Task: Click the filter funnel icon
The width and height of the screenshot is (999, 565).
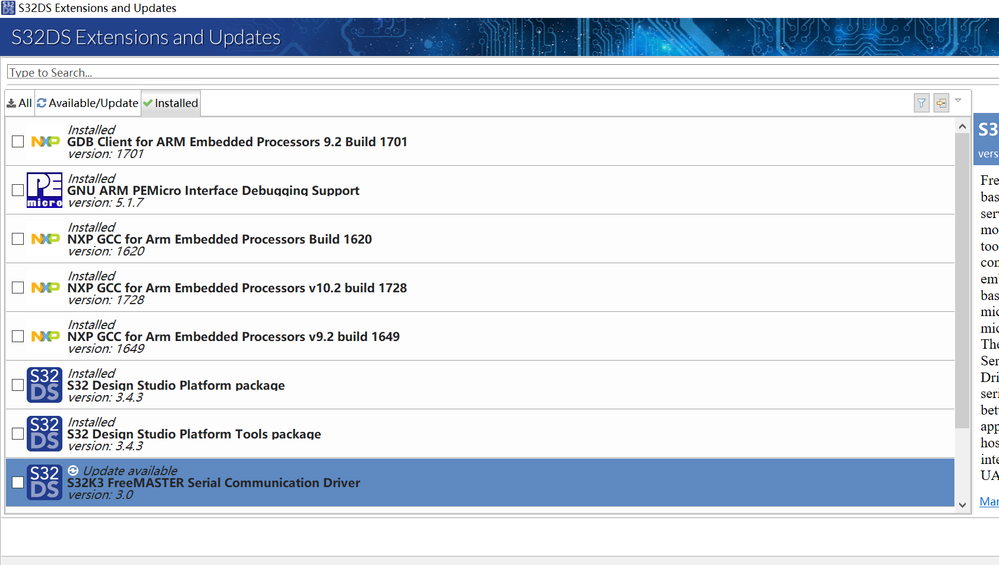Action: [x=921, y=103]
